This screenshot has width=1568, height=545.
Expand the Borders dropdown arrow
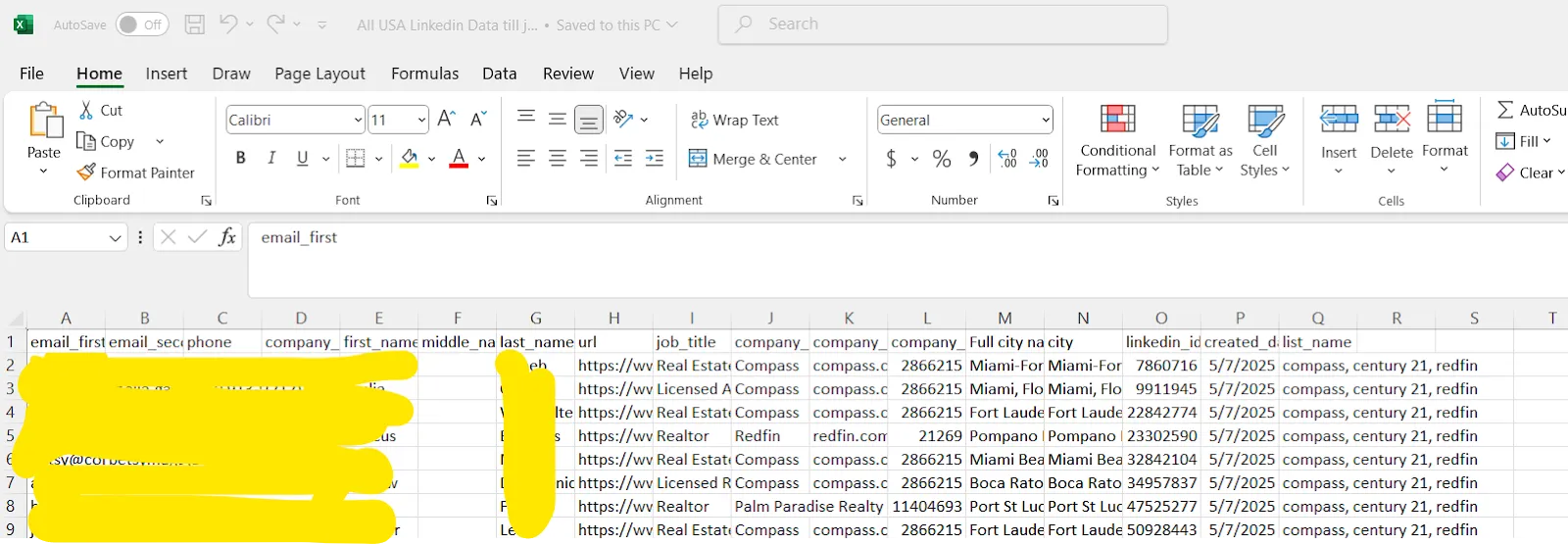pos(378,159)
